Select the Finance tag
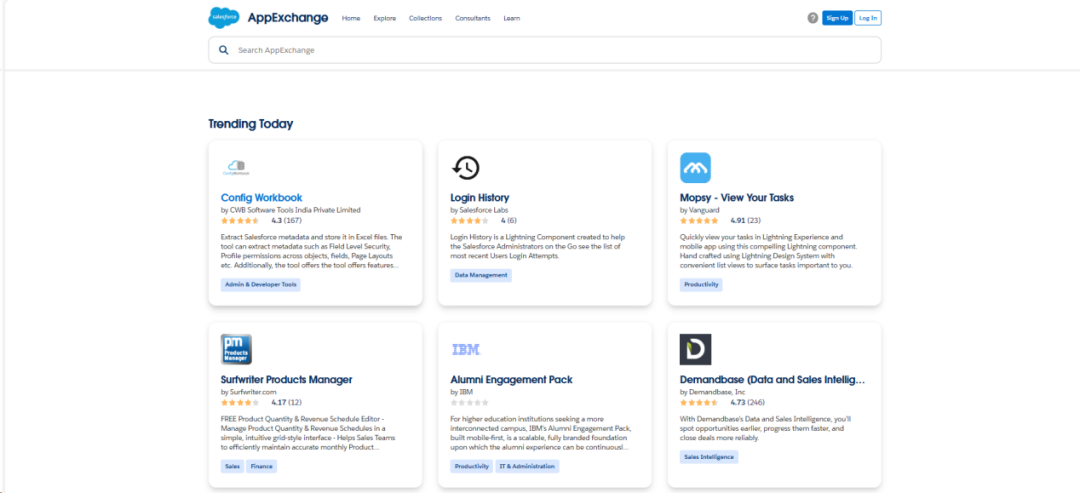The image size is (1080, 493). point(262,466)
